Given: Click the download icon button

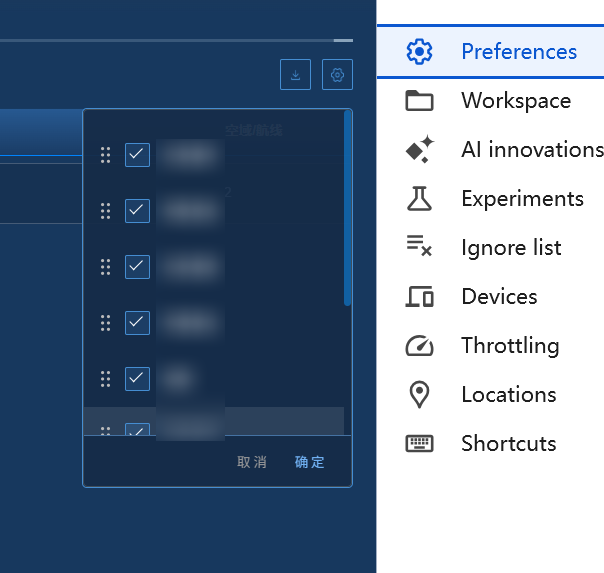Looking at the screenshot, I should [x=295, y=74].
